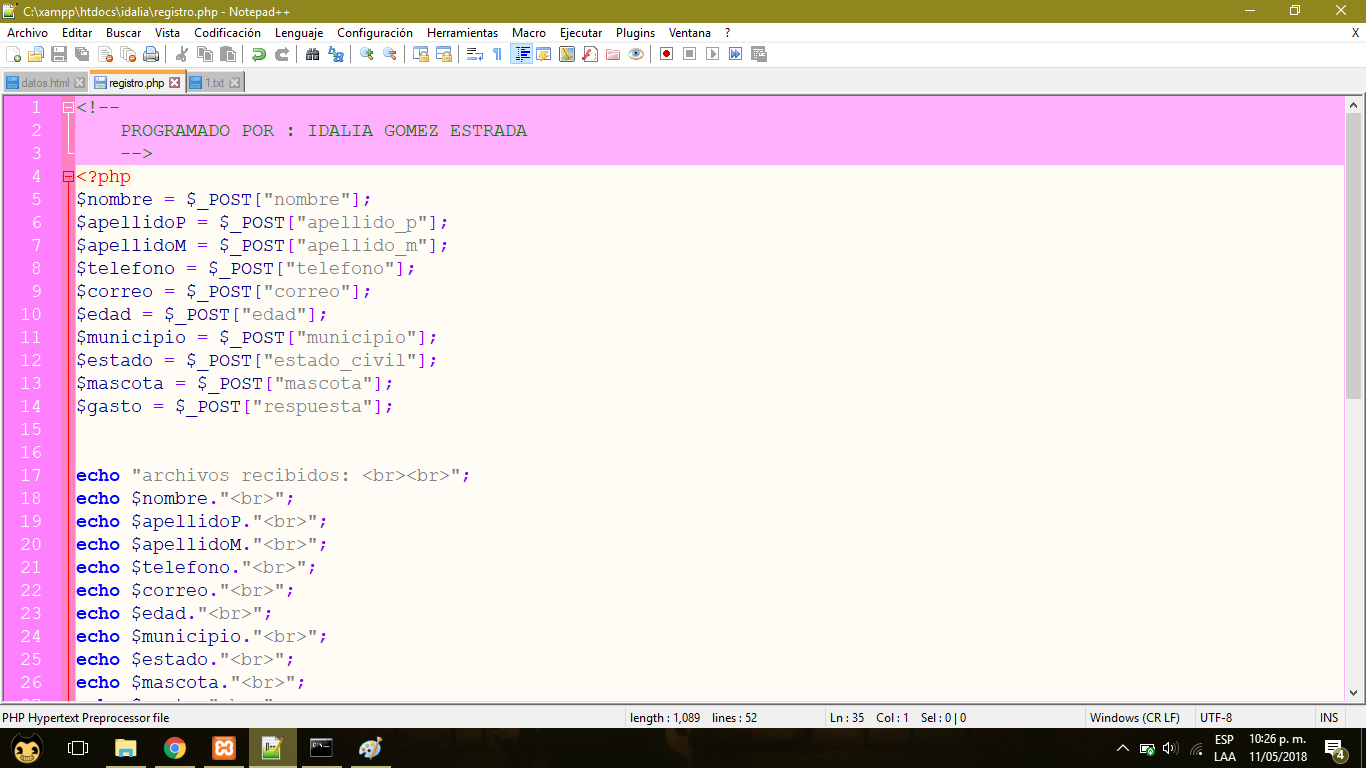
Task: Play the recorded macro from the toolbar
Action: click(x=712, y=54)
